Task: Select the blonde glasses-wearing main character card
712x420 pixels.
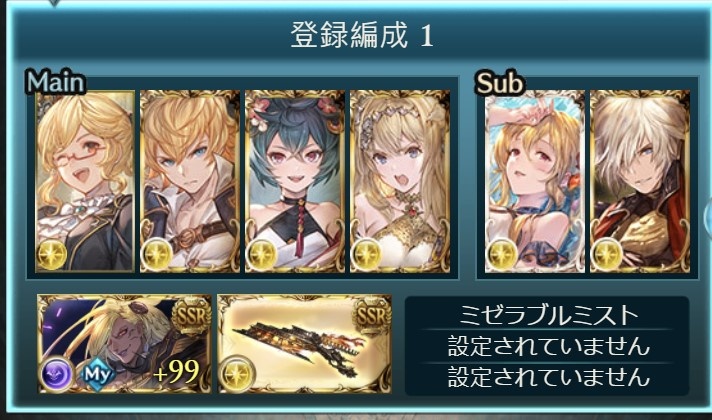Action: (85, 181)
